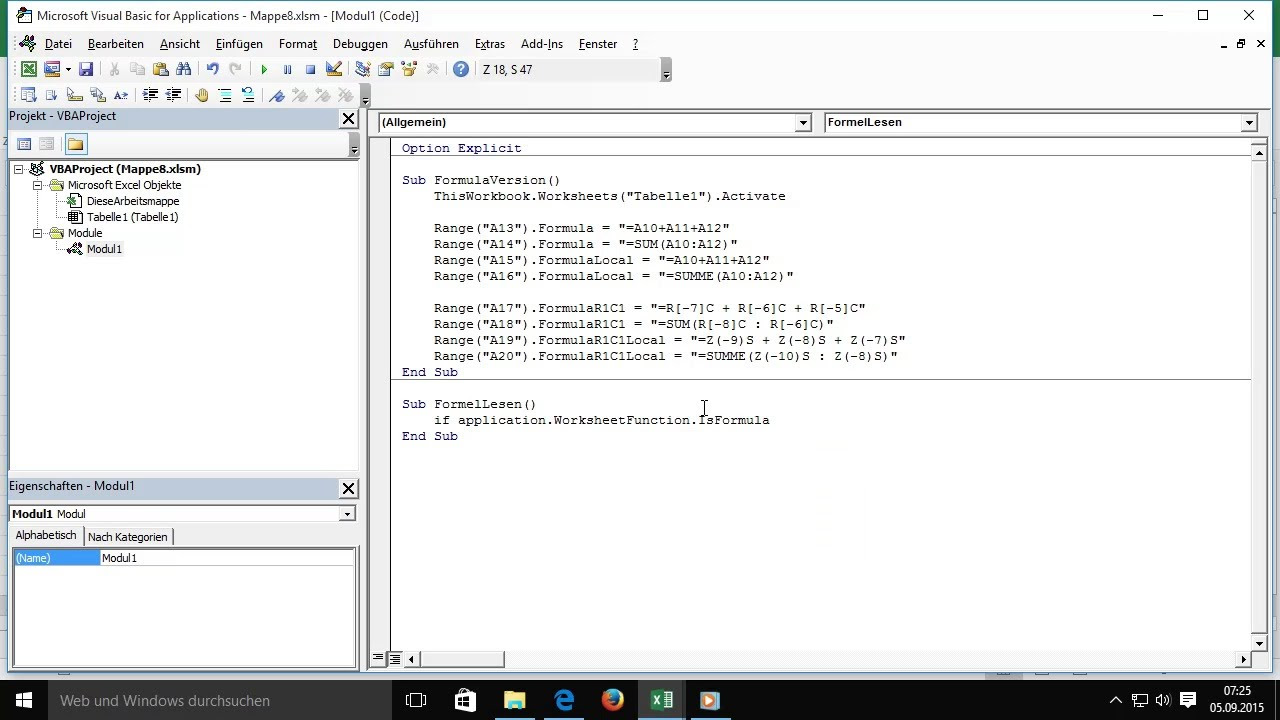Open the Datei menu
This screenshot has width=1280, height=720.
point(58,44)
